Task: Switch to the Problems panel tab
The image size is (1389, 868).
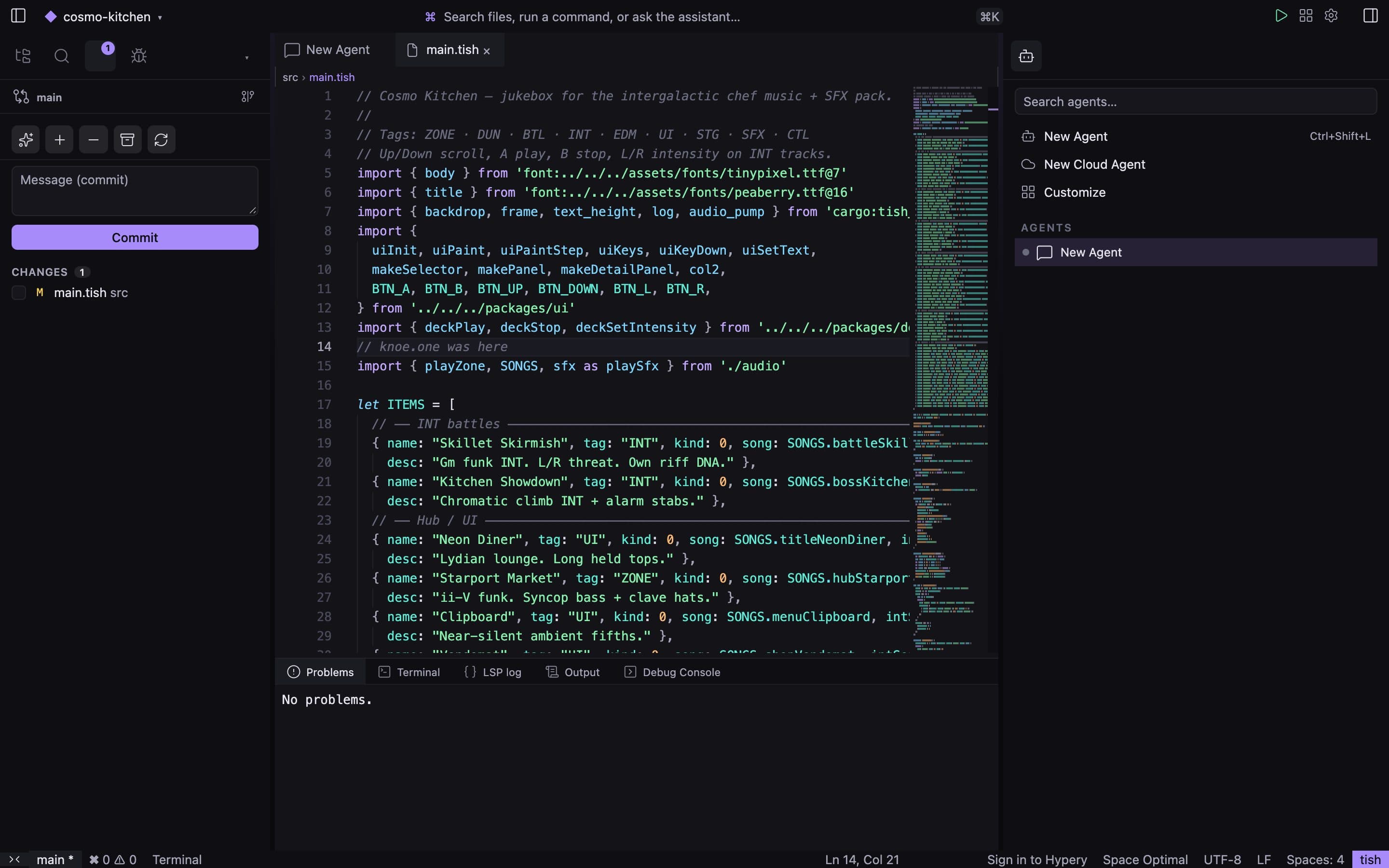Action: [320, 672]
